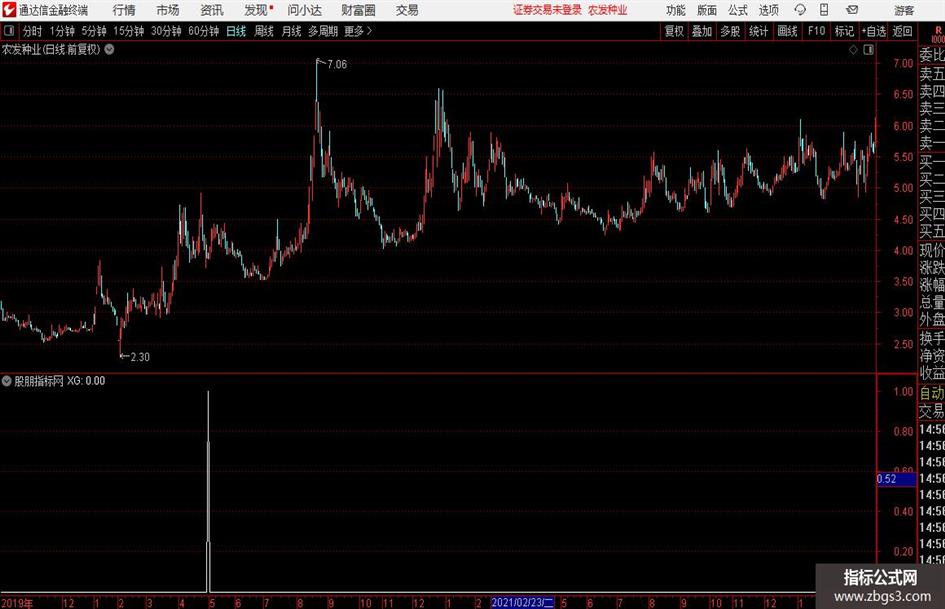Switch to 15分钟 period tab

coord(129,31)
